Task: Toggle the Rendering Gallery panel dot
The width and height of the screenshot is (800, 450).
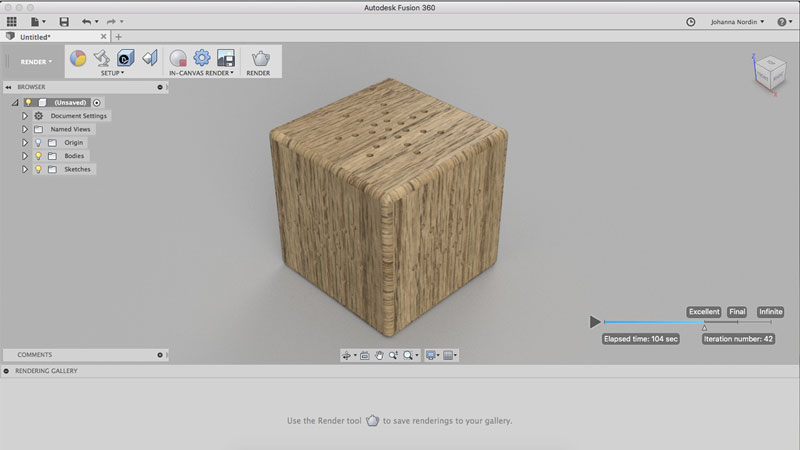Action: coord(6,371)
